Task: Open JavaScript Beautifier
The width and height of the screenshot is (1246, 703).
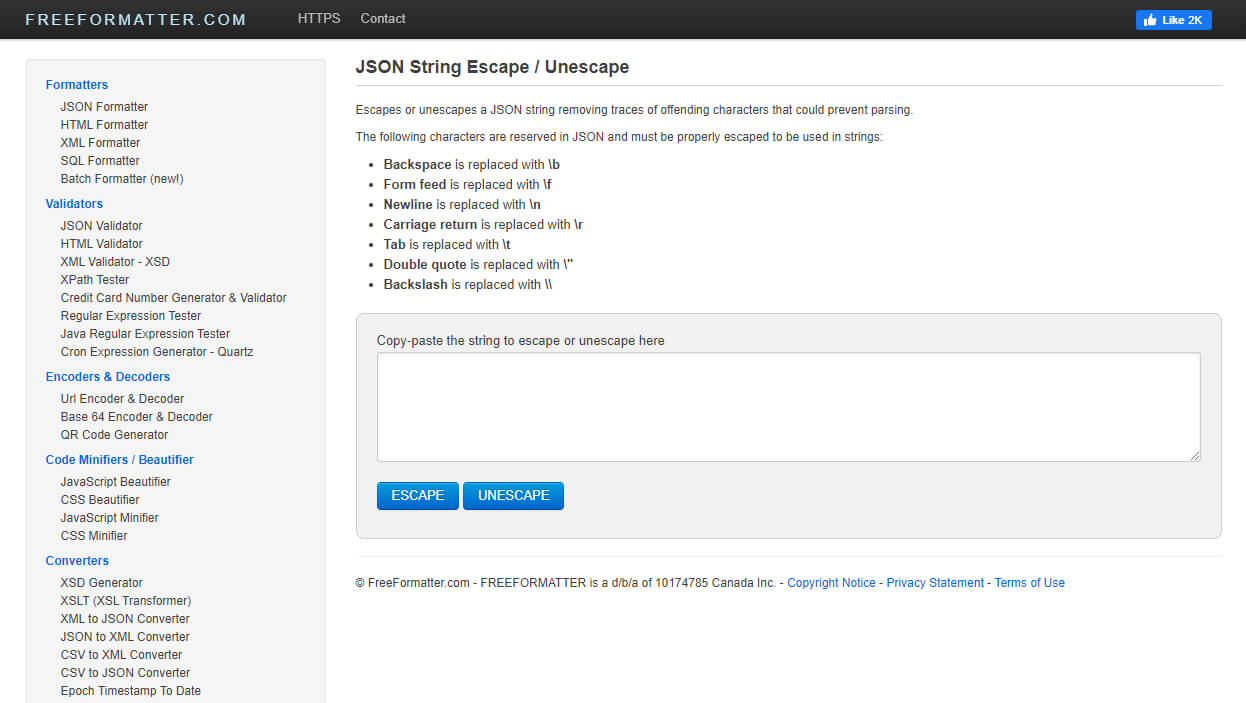Action: tap(115, 482)
